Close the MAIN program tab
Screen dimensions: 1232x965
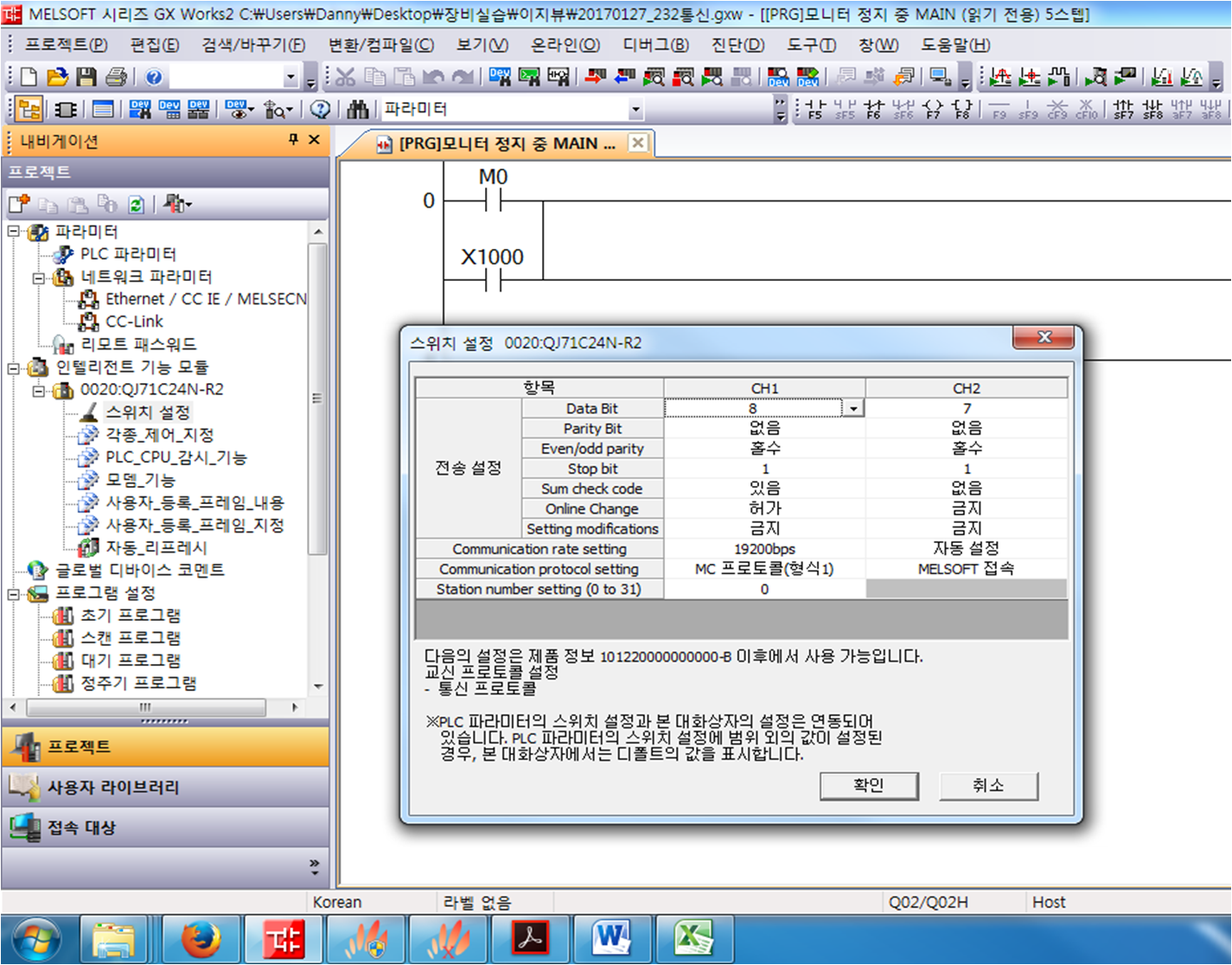tap(637, 143)
